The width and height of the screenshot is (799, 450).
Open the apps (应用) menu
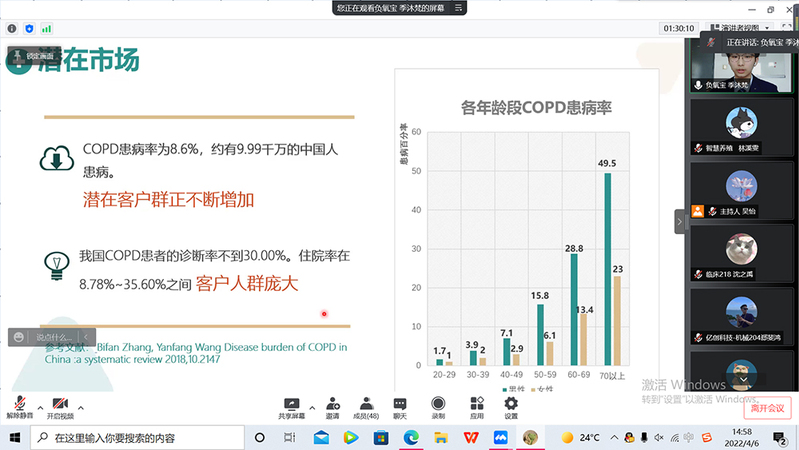tap(476, 408)
